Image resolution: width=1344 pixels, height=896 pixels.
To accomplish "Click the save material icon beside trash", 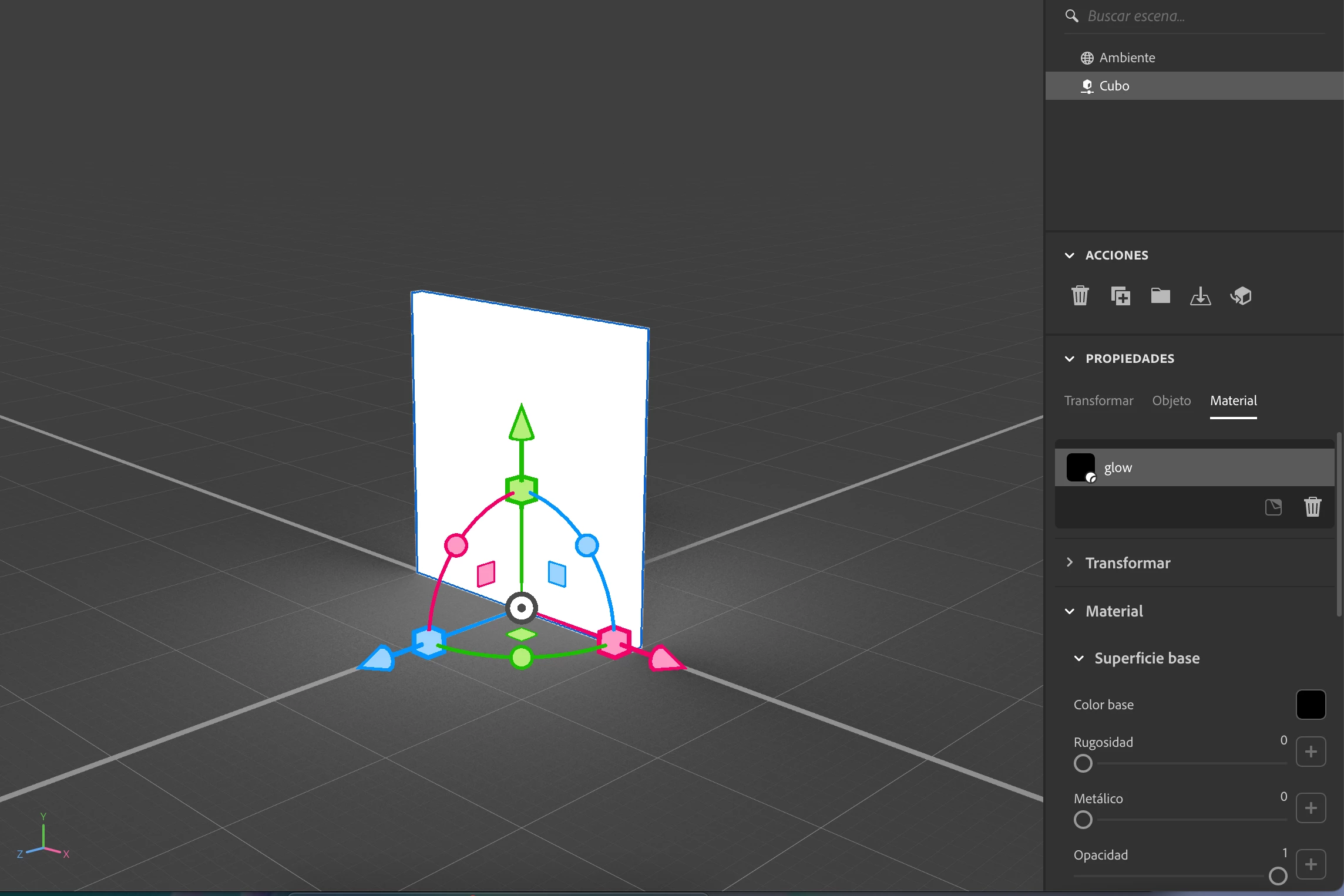I will pyautogui.click(x=1274, y=507).
